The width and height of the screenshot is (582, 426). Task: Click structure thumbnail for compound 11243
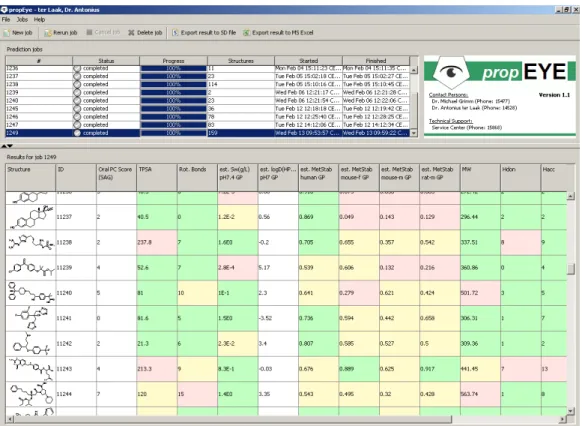coord(31,369)
